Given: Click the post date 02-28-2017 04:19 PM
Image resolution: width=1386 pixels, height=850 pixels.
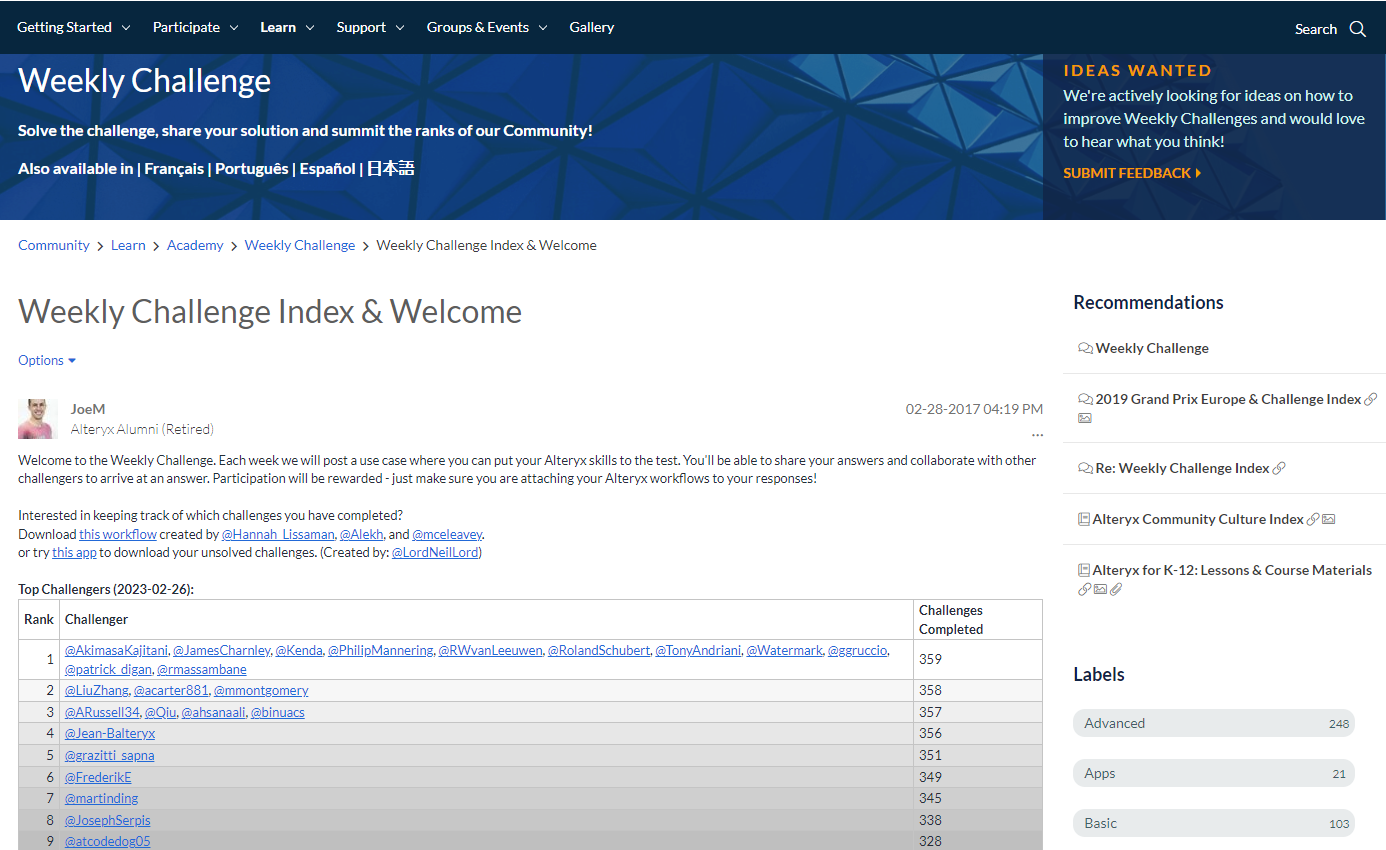Looking at the screenshot, I should coord(974,409).
